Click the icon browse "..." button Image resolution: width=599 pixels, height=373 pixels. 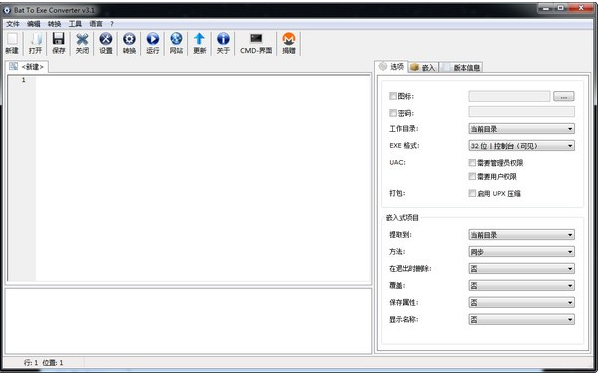click(x=564, y=96)
